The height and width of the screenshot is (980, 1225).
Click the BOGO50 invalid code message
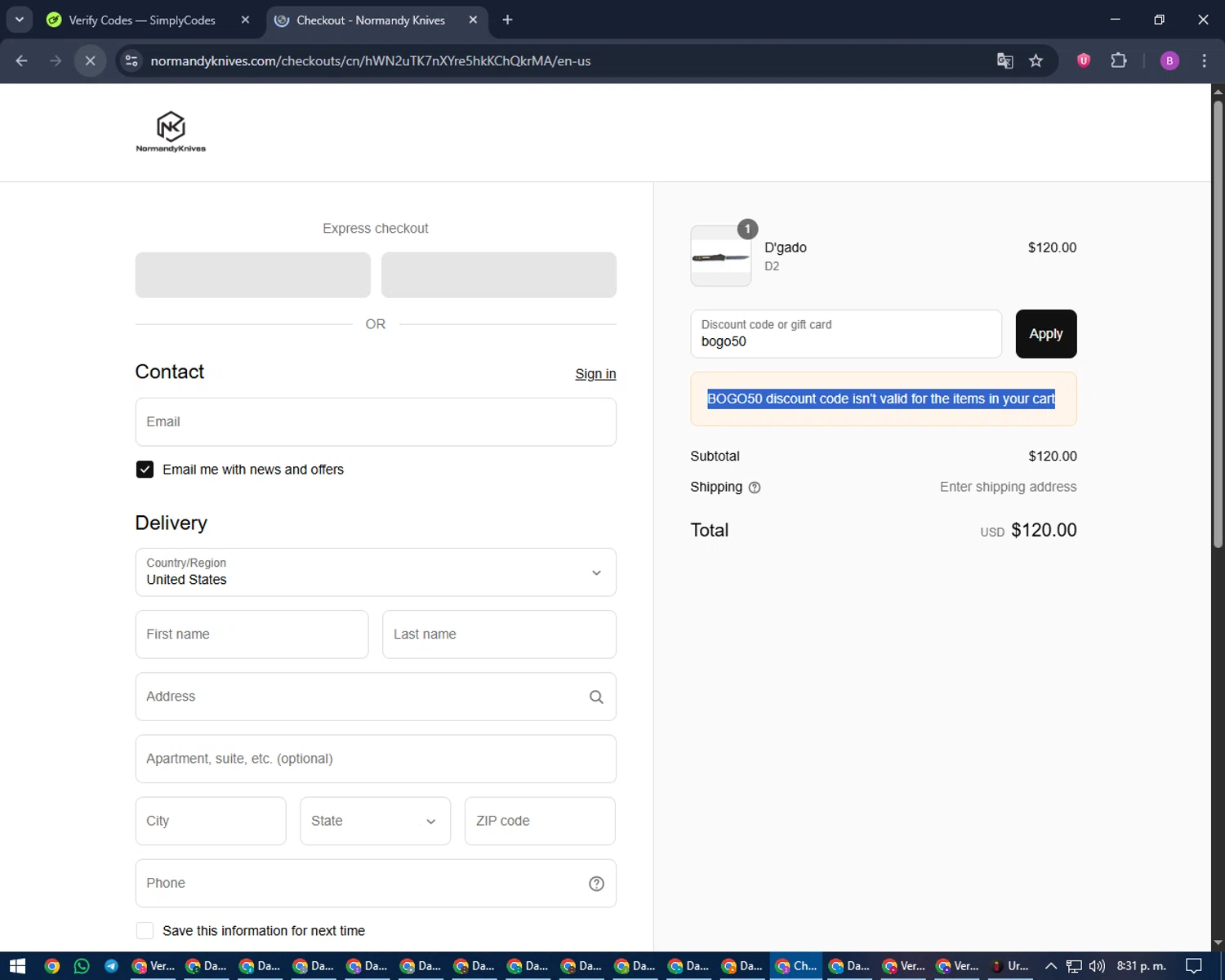tap(881, 399)
